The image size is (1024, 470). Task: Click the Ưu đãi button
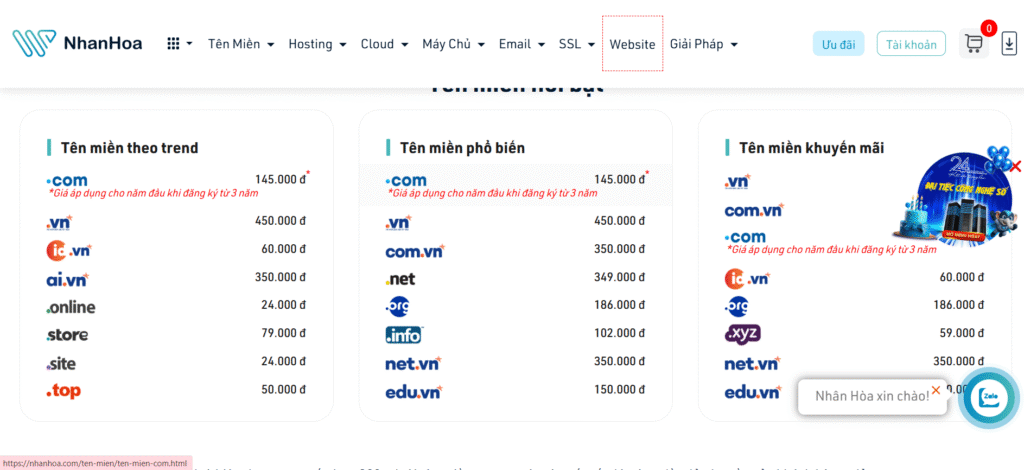click(838, 44)
